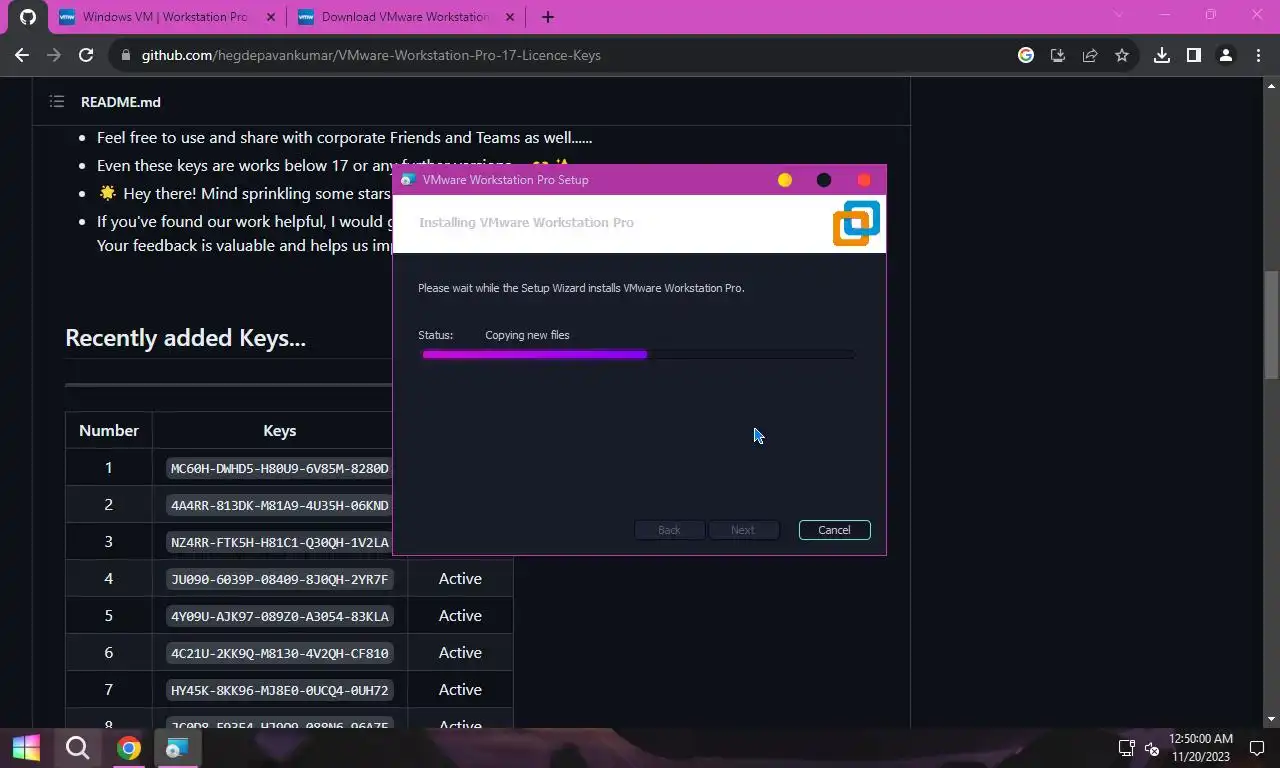The height and width of the screenshot is (768, 1280).
Task: Switch to Windows VM Workstation Pro tab
Action: [x=166, y=17]
